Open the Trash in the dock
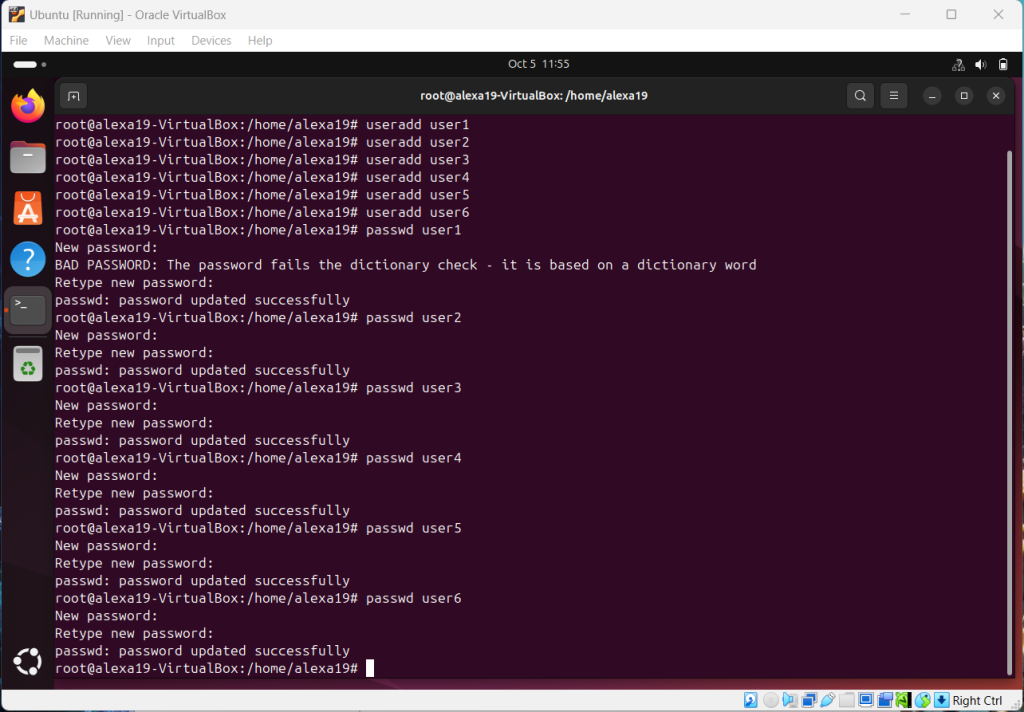The width and height of the screenshot is (1024, 712). pos(28,363)
